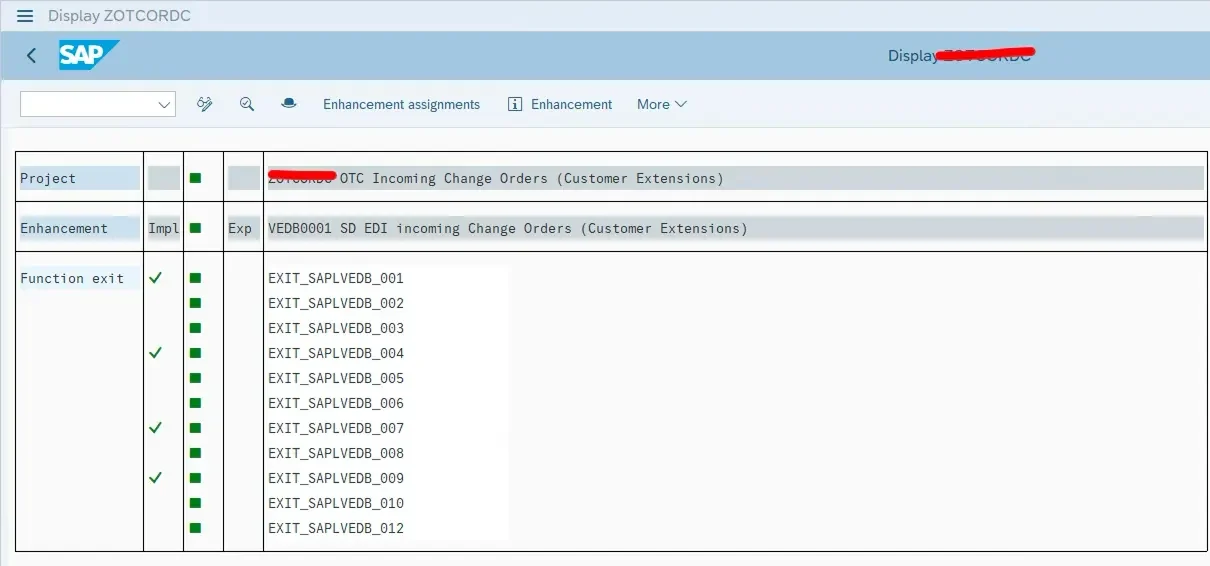Open function exit EXIT_SAPLVEDB_007

(x=336, y=428)
